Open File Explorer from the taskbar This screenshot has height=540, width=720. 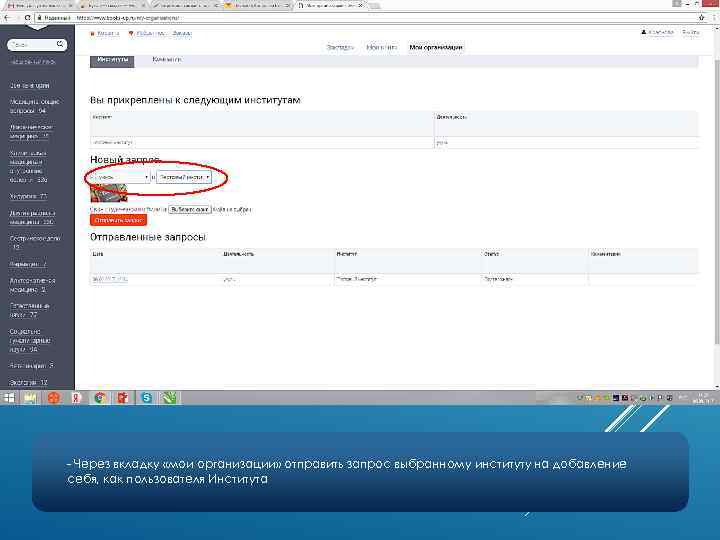31,398
